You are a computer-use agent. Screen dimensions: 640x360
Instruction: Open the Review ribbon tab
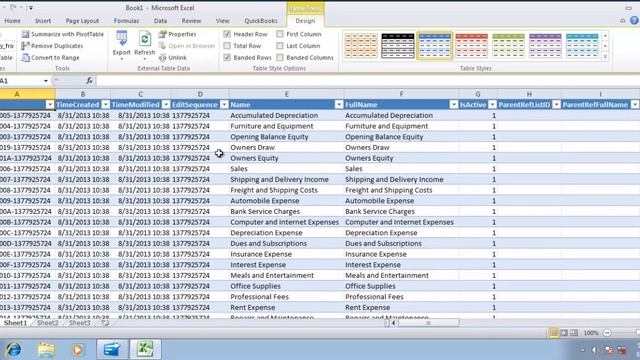(191, 21)
